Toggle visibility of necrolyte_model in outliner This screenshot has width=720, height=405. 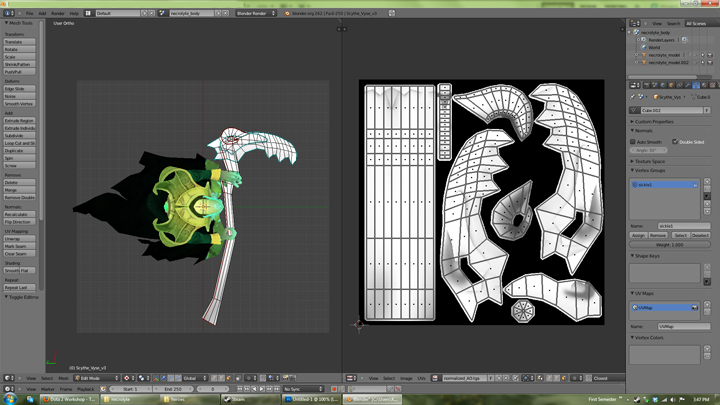[696, 55]
